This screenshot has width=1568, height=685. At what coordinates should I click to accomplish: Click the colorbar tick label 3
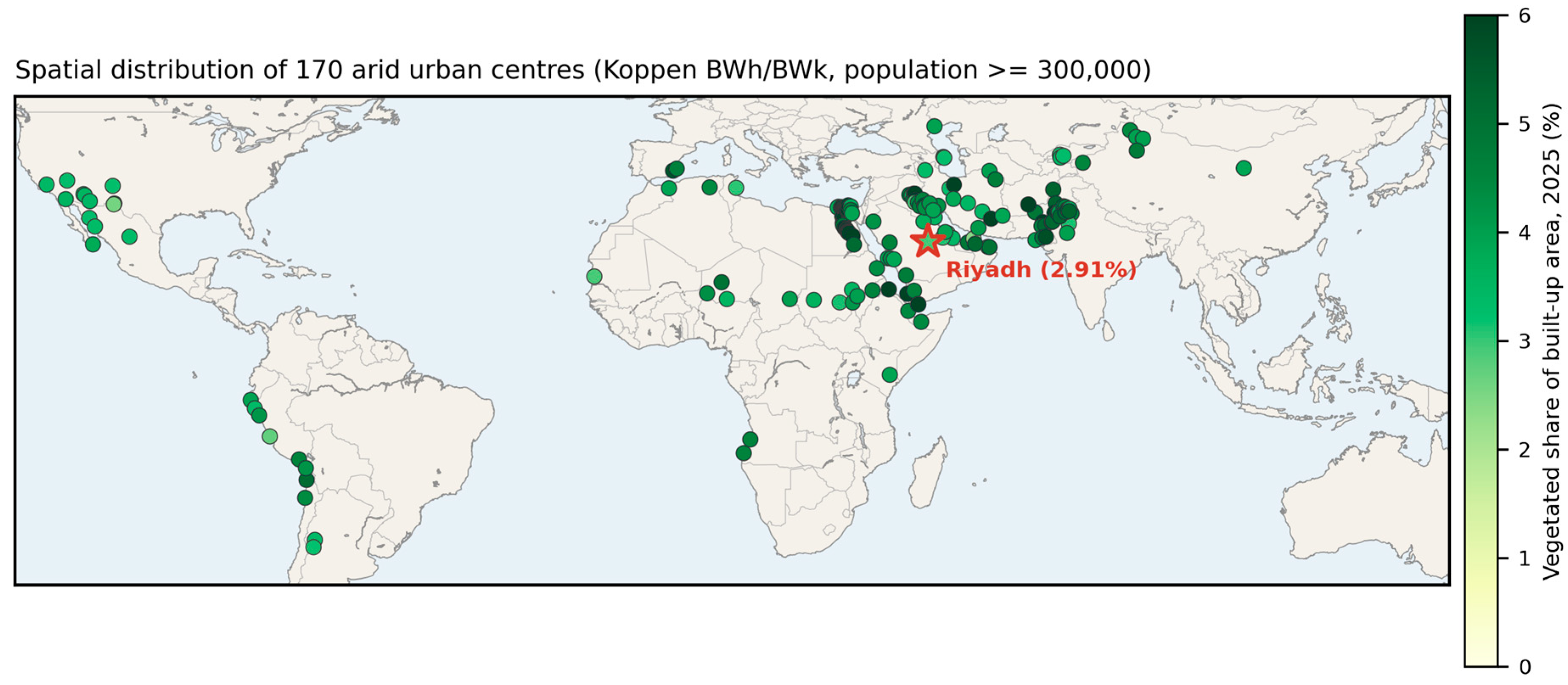pyautogui.click(x=1524, y=341)
